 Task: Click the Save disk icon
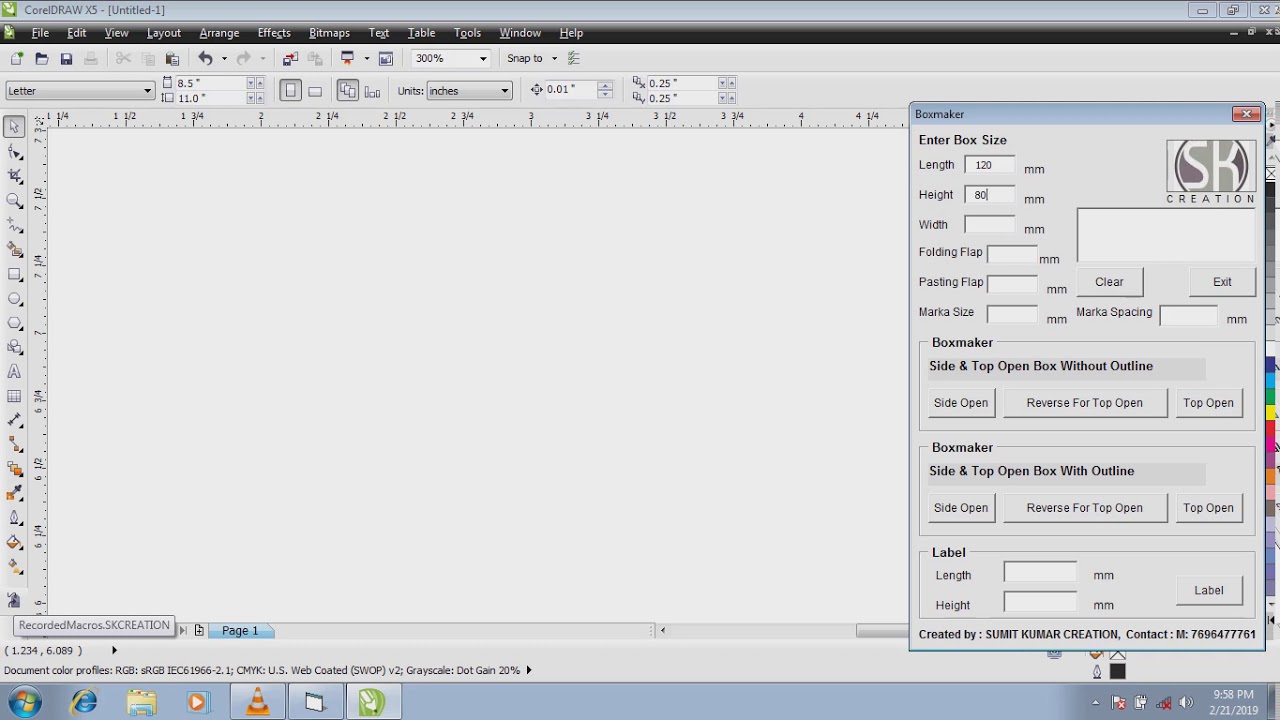[x=66, y=59]
